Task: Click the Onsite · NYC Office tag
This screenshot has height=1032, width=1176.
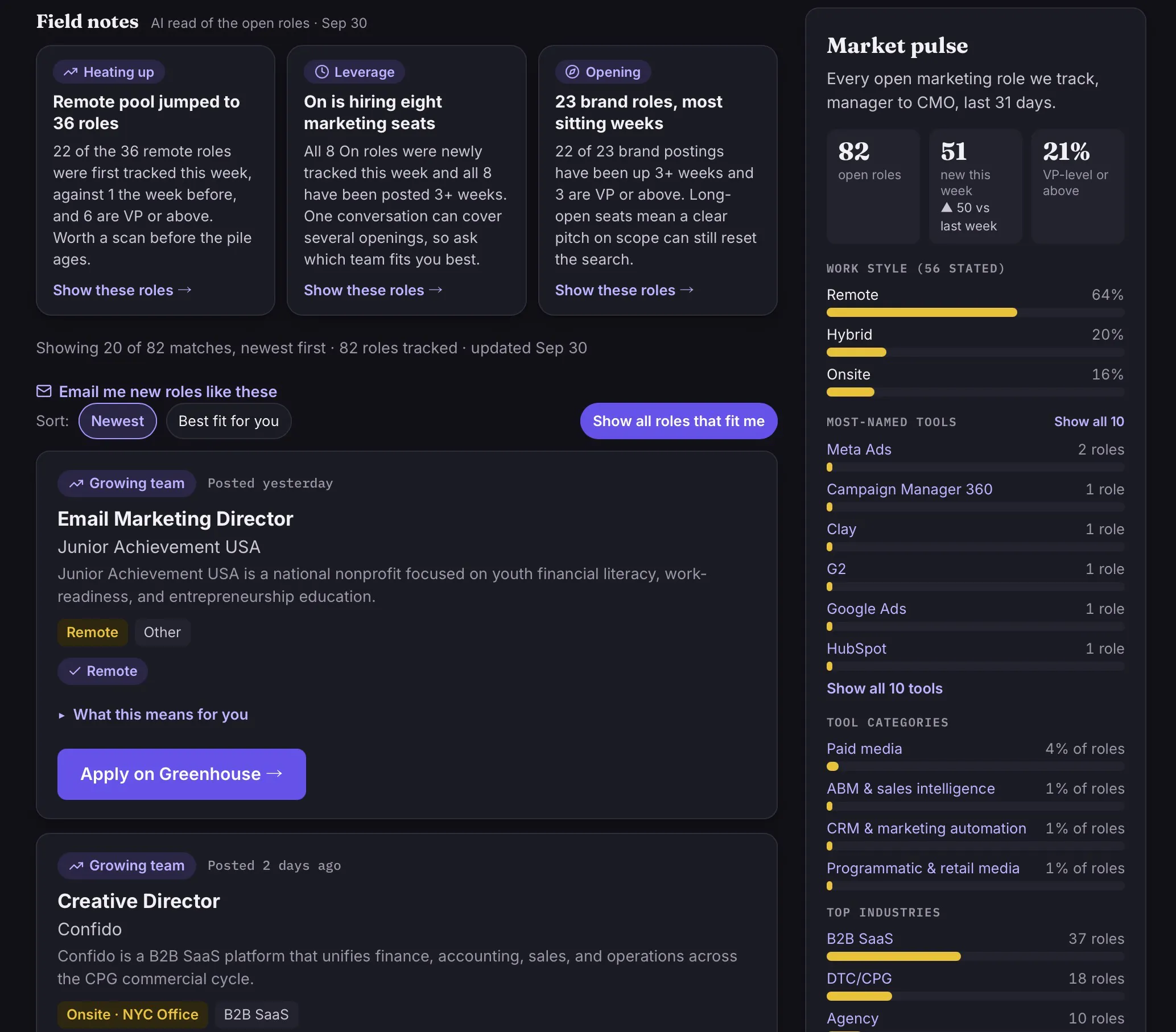Action: pos(133,1015)
